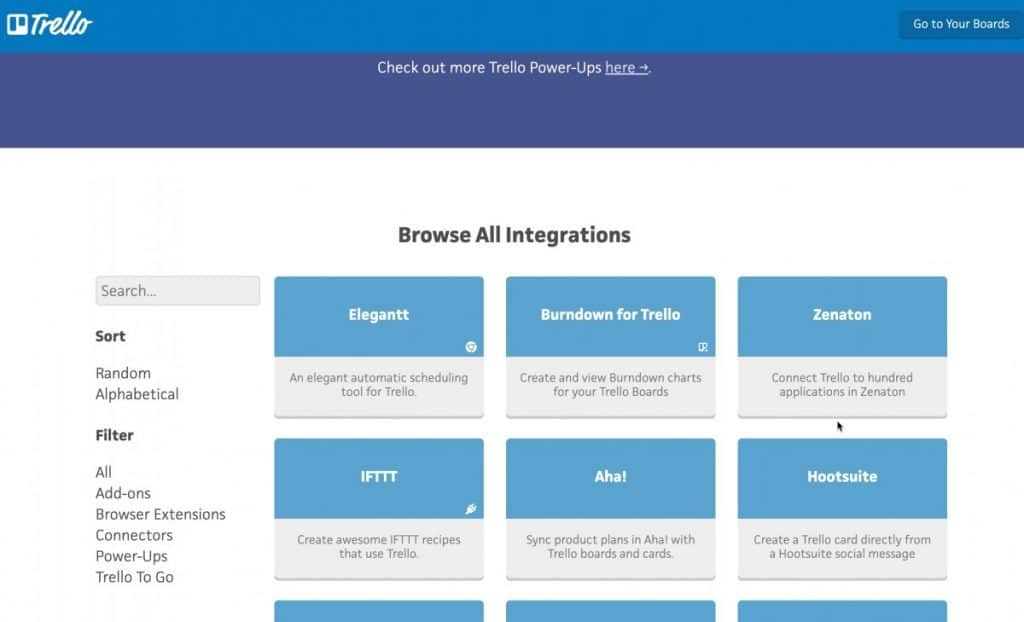
Task: Follow the 'here' Power-Ups link
Action: [x=627, y=67]
